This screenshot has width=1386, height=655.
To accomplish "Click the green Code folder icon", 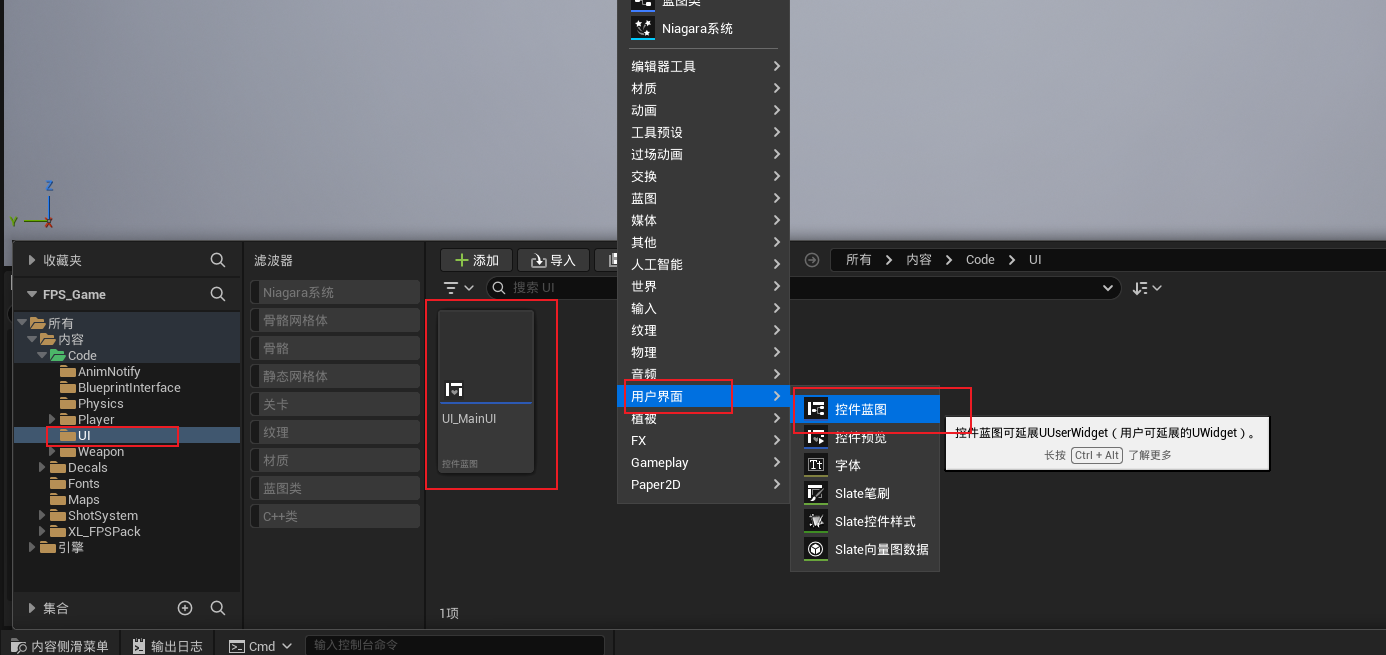I will click(x=58, y=355).
